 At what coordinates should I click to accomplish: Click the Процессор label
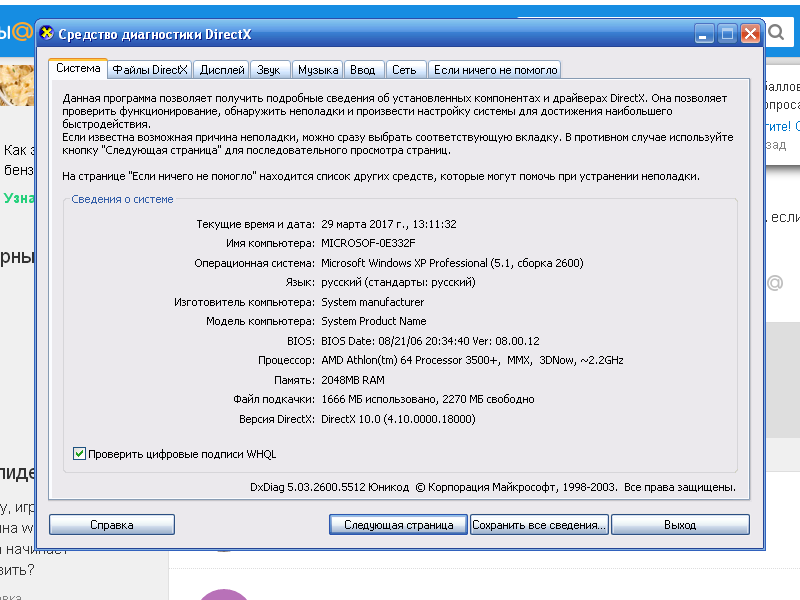(x=286, y=360)
